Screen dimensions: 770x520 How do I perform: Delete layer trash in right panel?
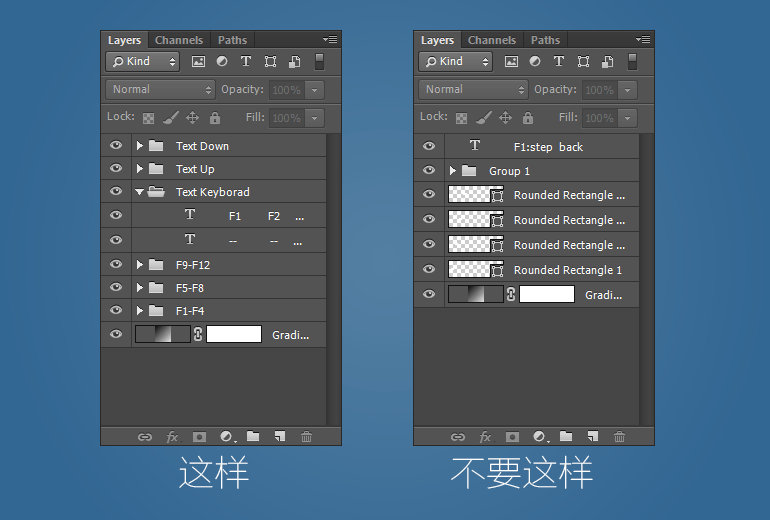[619, 436]
